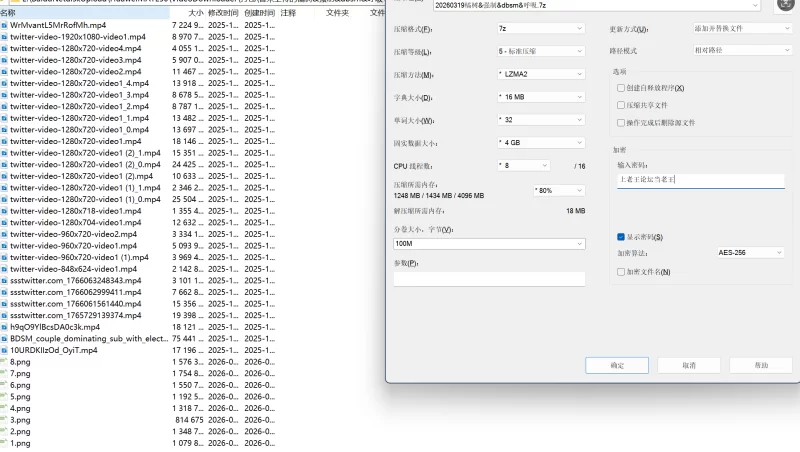
Task: Click the icon beside twitter-video-1280x704-video1.mp4
Action: point(4,223)
